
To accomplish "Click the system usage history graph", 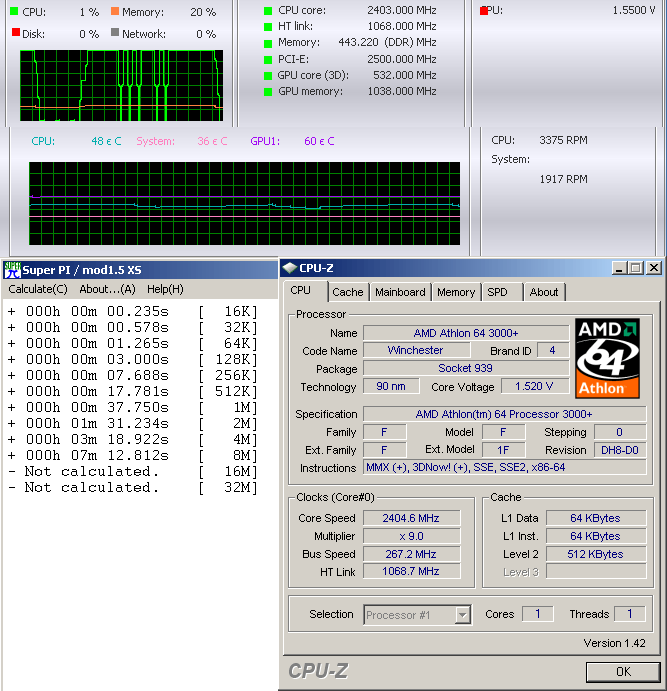I will (x=121, y=85).
